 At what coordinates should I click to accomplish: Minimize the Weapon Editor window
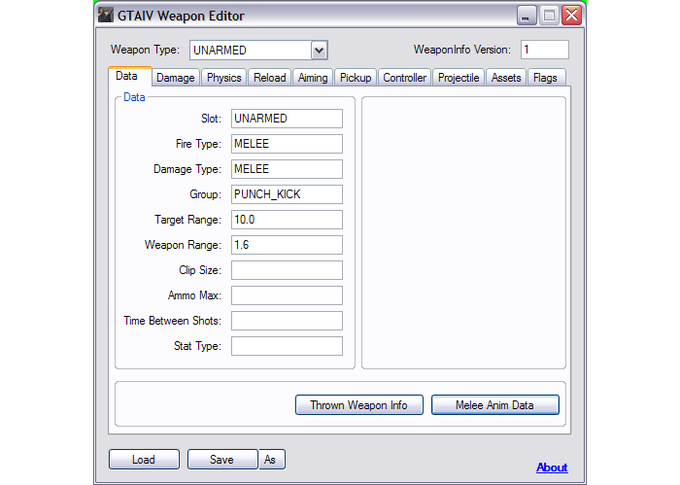(526, 16)
